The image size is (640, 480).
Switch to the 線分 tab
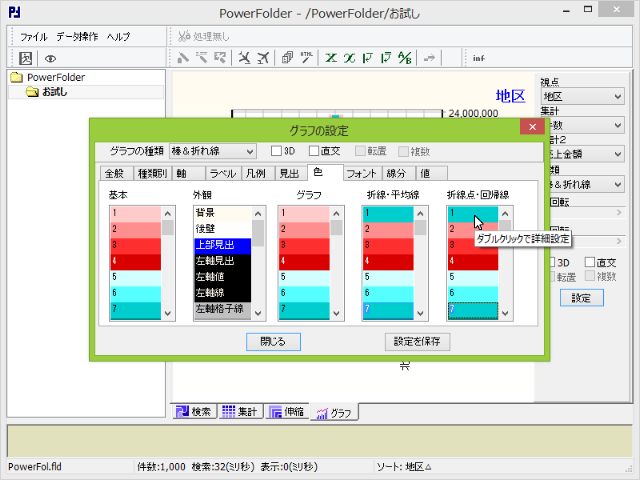(x=398, y=173)
